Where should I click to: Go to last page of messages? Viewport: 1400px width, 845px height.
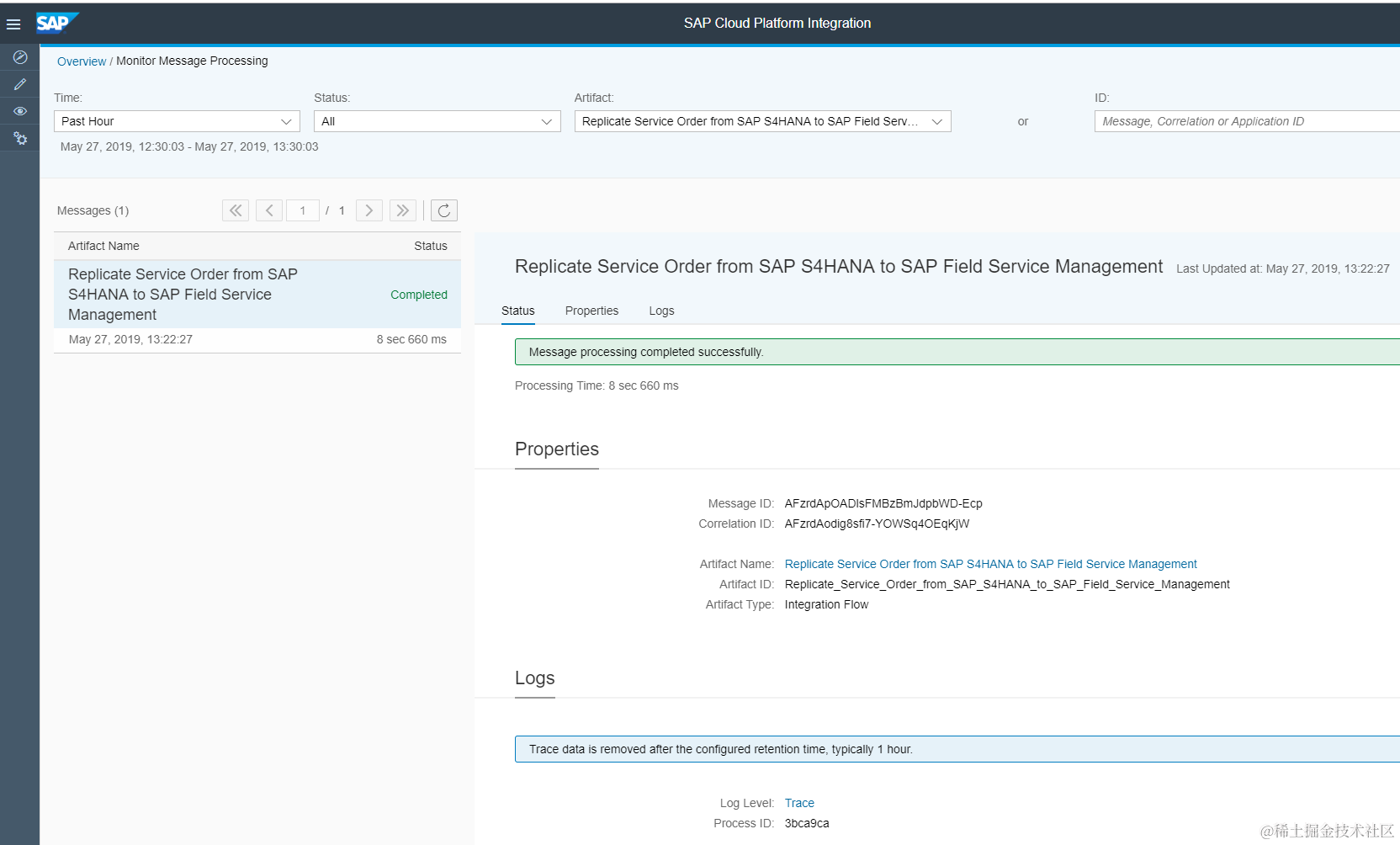[x=403, y=210]
